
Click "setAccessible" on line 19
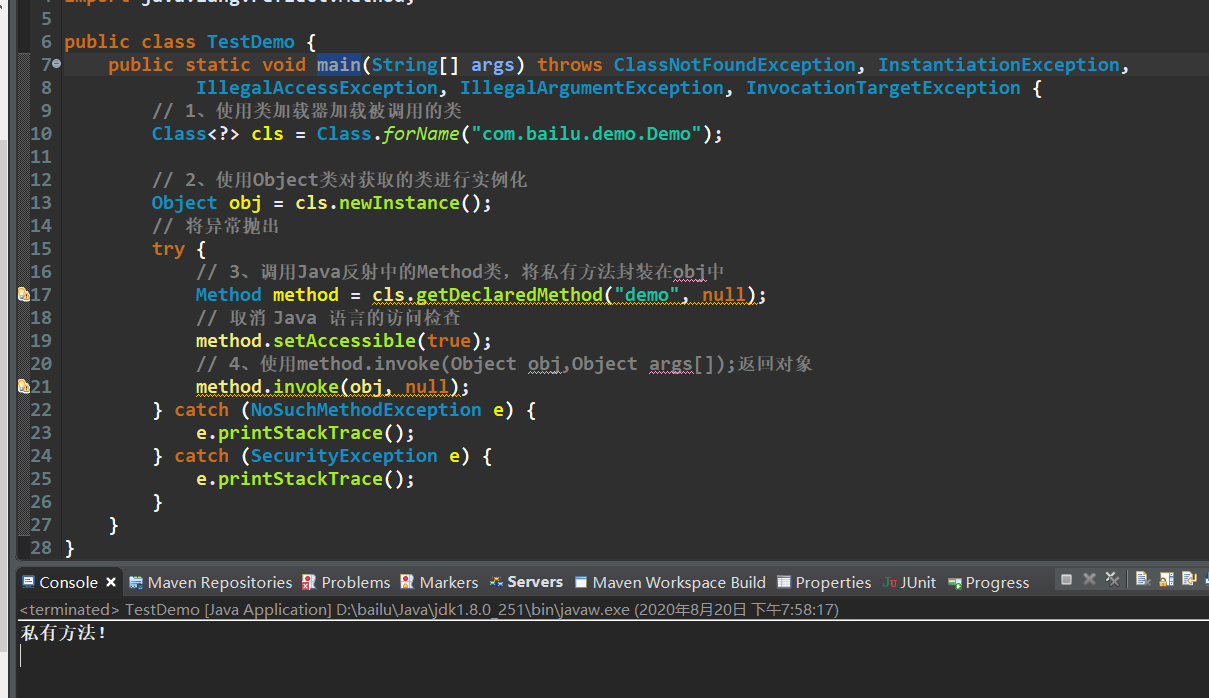click(x=345, y=341)
